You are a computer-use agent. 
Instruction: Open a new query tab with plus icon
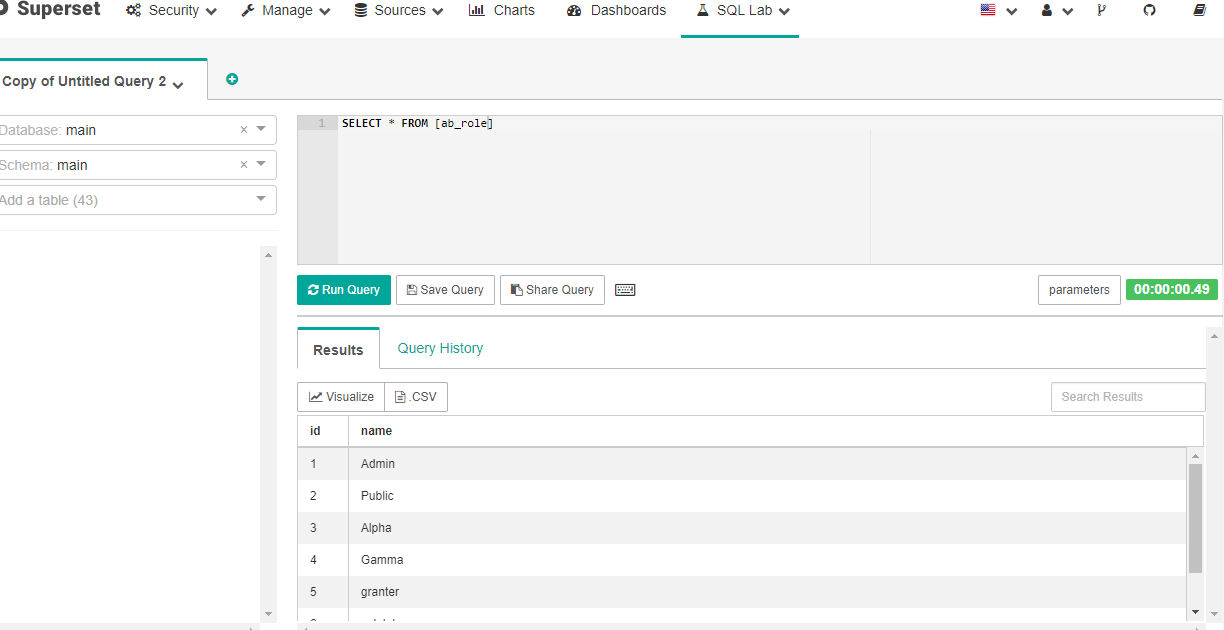[231, 78]
